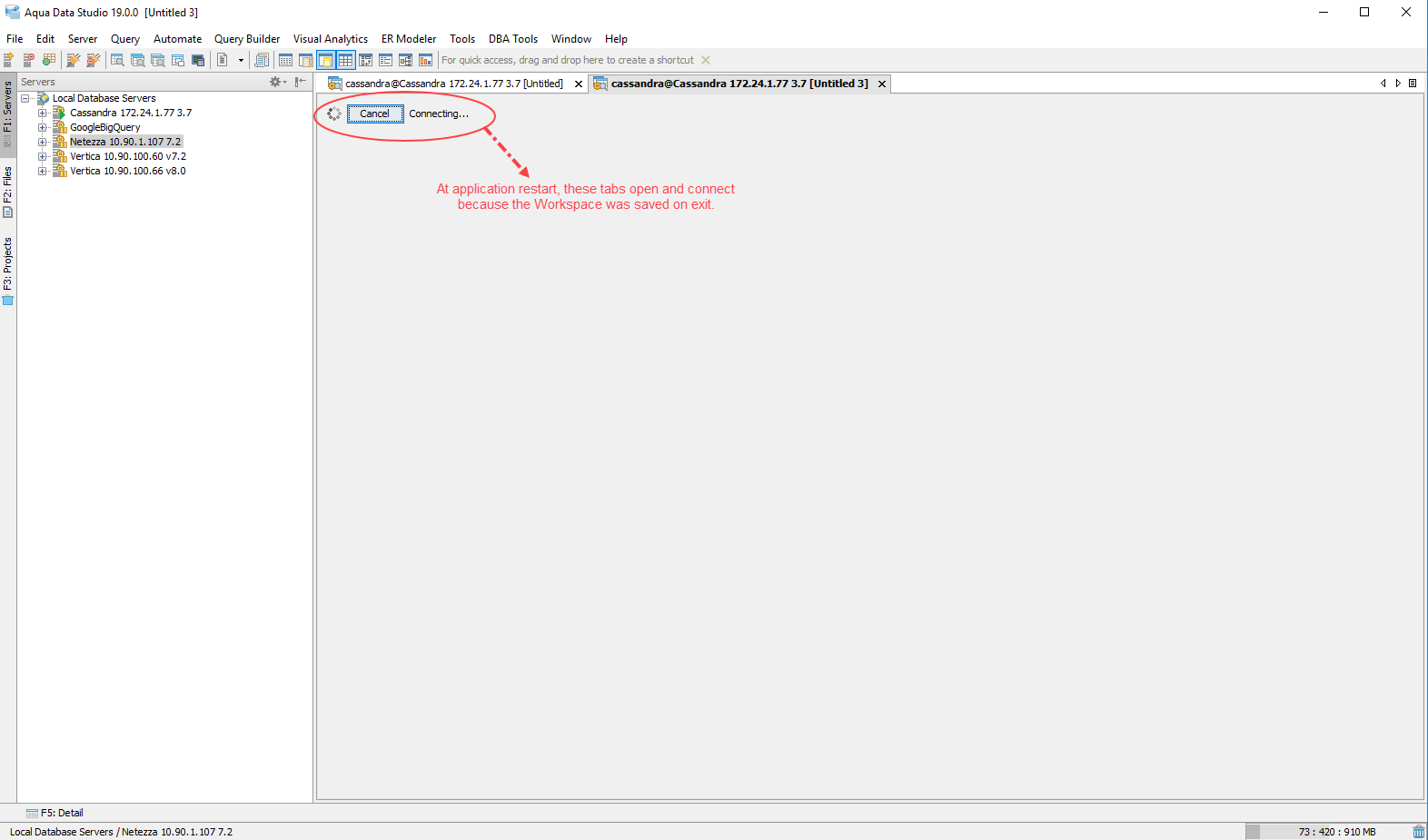Select Vertica 10.90.100.66 v8.0 server
The width and height of the screenshot is (1428, 840).
click(128, 171)
